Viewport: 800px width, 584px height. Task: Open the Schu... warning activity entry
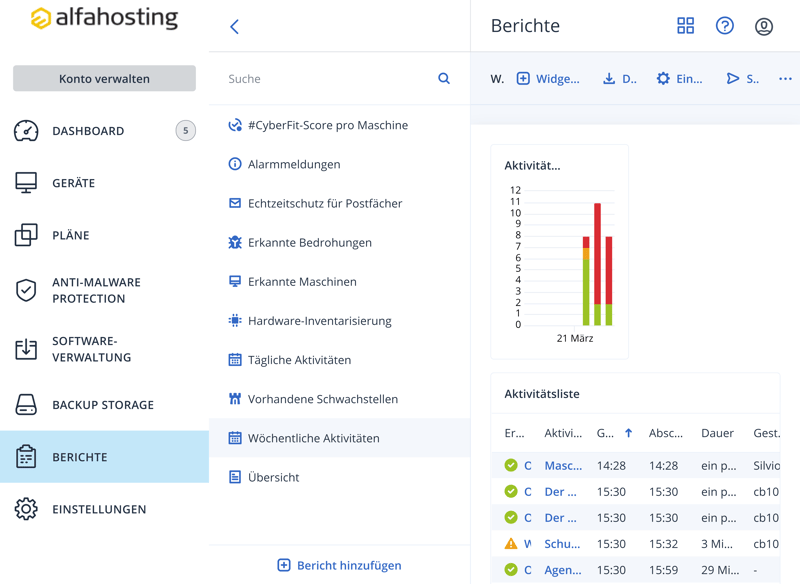pyautogui.click(x=562, y=544)
